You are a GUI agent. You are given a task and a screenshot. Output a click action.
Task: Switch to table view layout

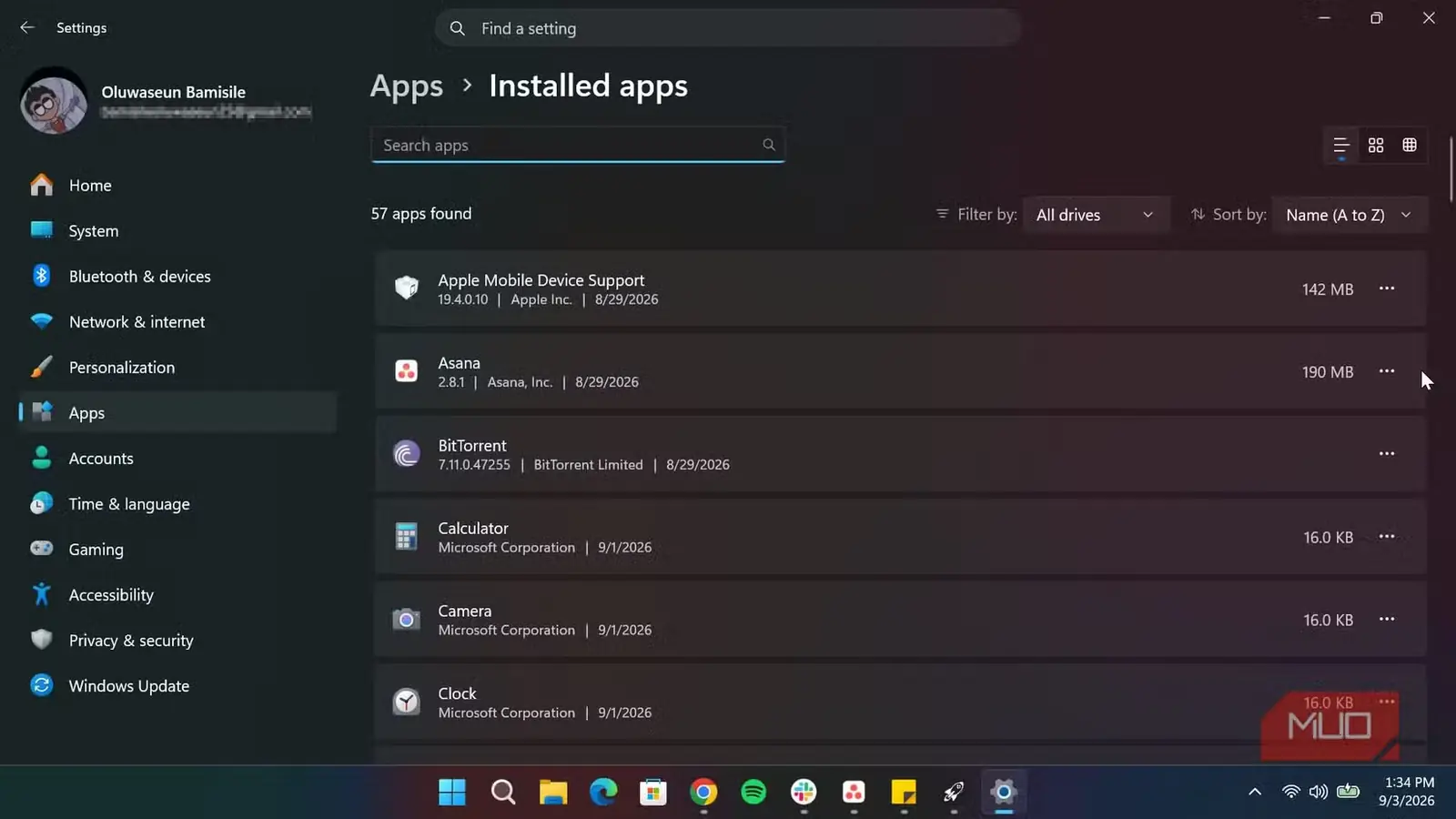tap(1410, 146)
